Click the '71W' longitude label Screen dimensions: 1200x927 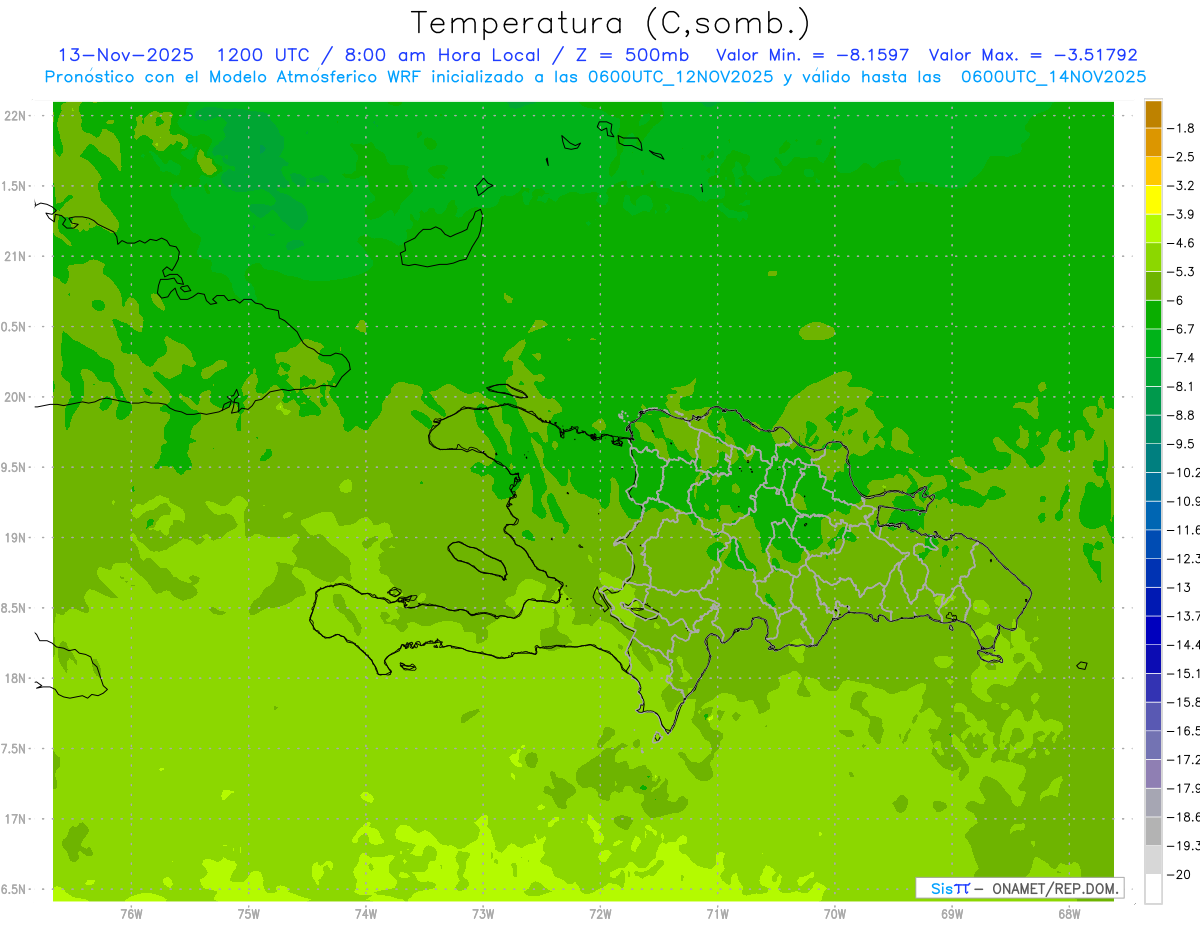coord(717,914)
